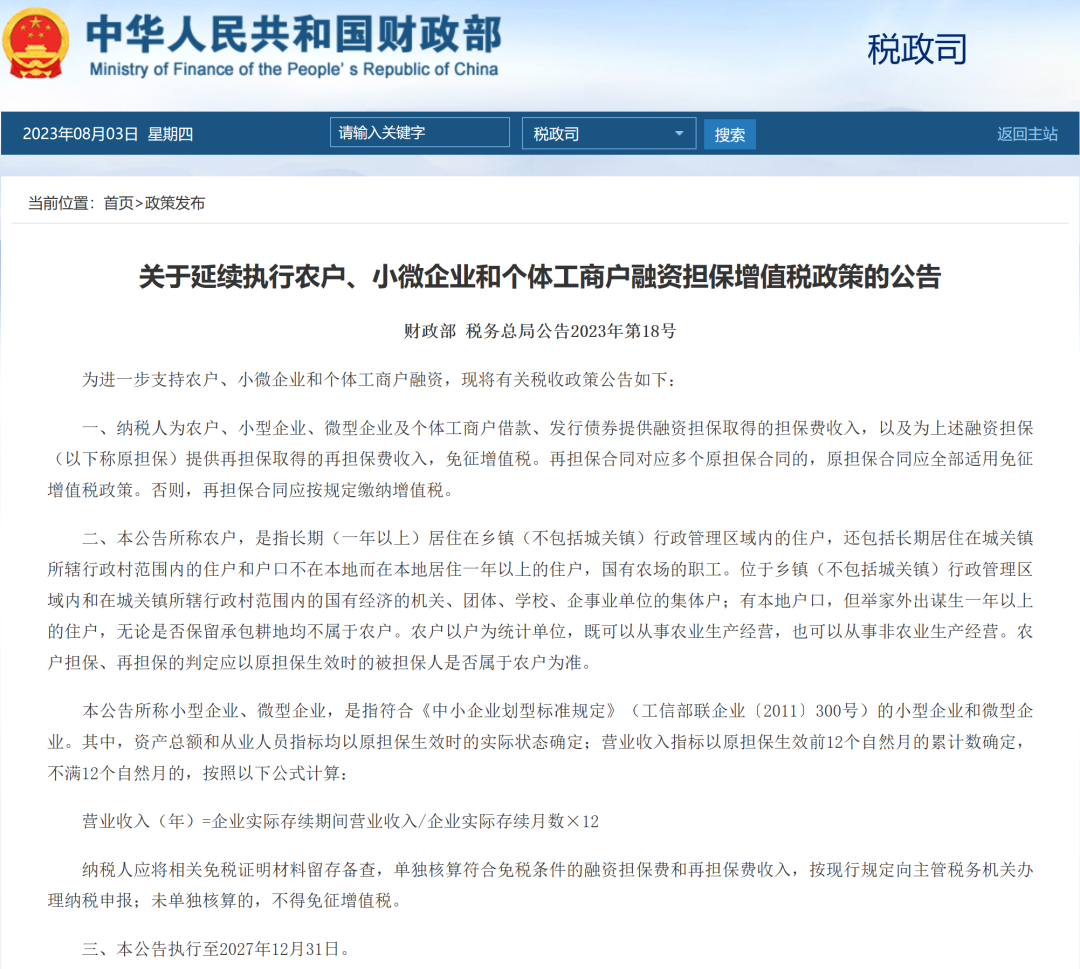Expand the 税政司 scope dropdown
Viewport: 1080px width, 969px height.
(609, 133)
